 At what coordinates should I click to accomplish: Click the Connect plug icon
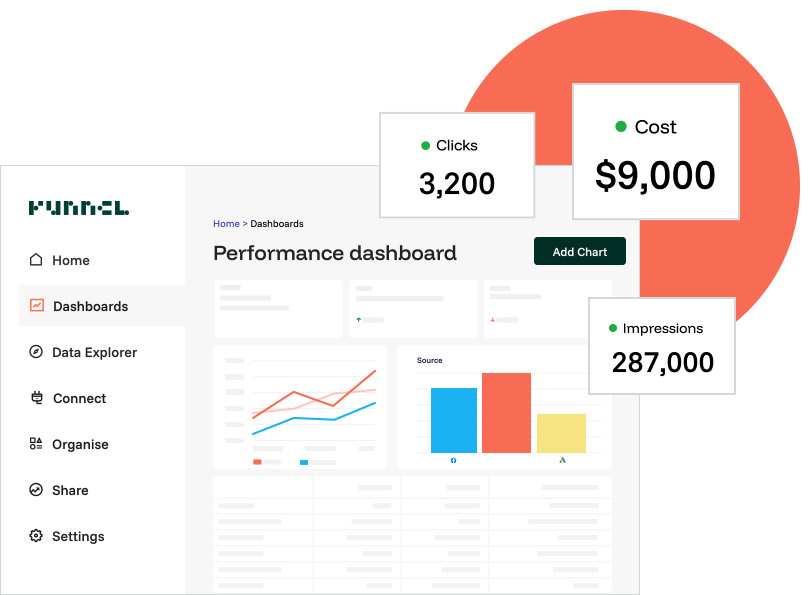tap(37, 398)
